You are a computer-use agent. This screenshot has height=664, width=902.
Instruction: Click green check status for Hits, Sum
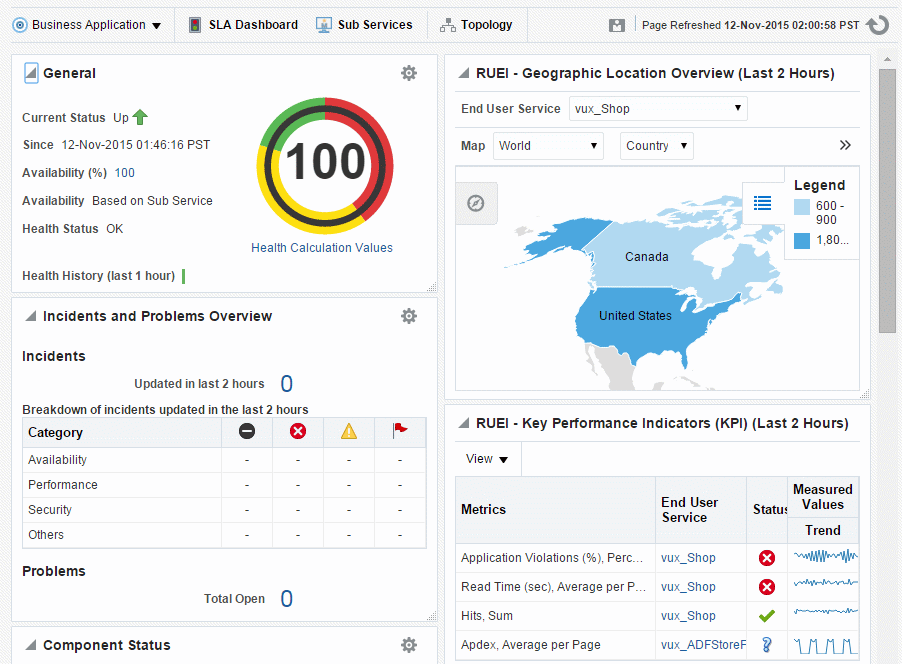pyautogui.click(x=767, y=616)
